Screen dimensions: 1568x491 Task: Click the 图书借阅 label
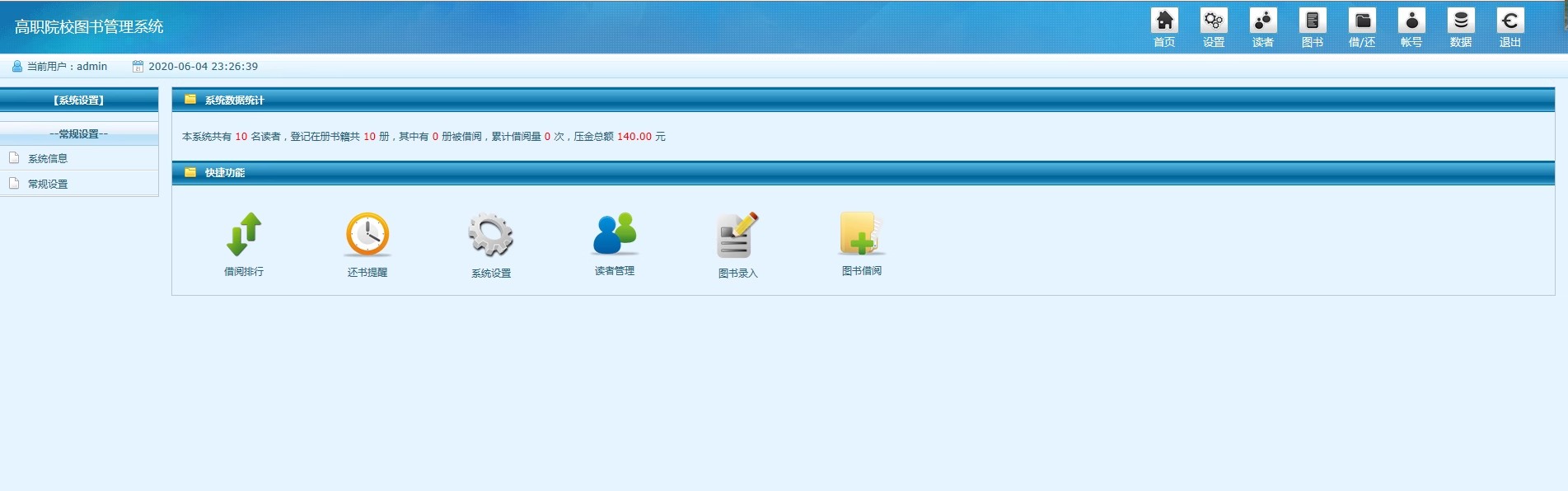click(x=862, y=270)
